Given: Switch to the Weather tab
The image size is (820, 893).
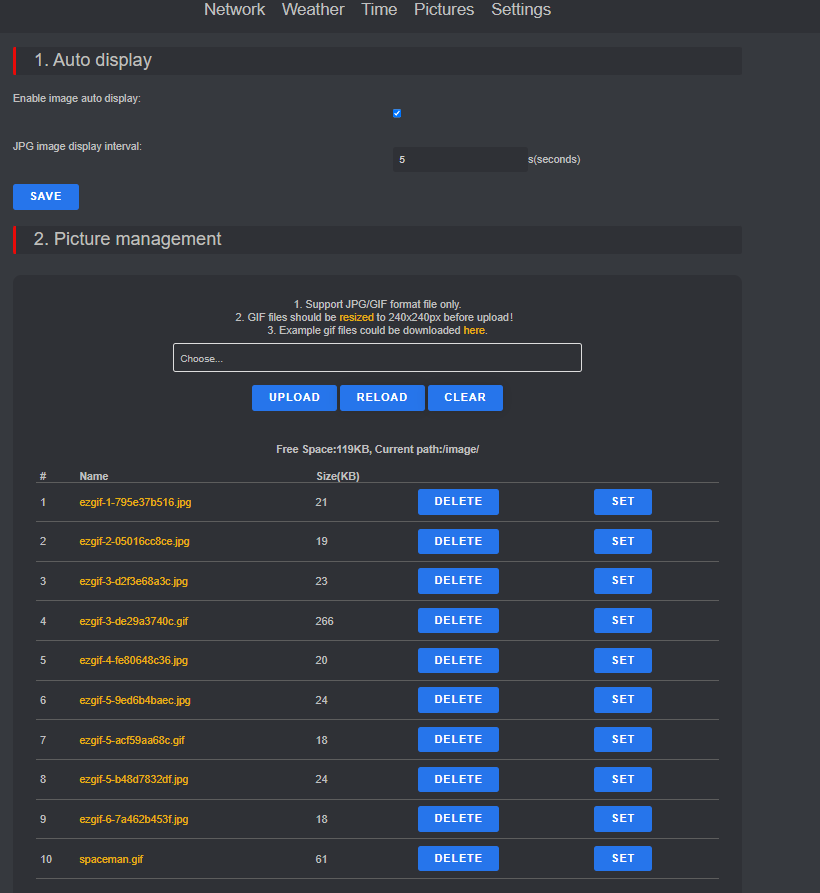Looking at the screenshot, I should pos(313,10).
